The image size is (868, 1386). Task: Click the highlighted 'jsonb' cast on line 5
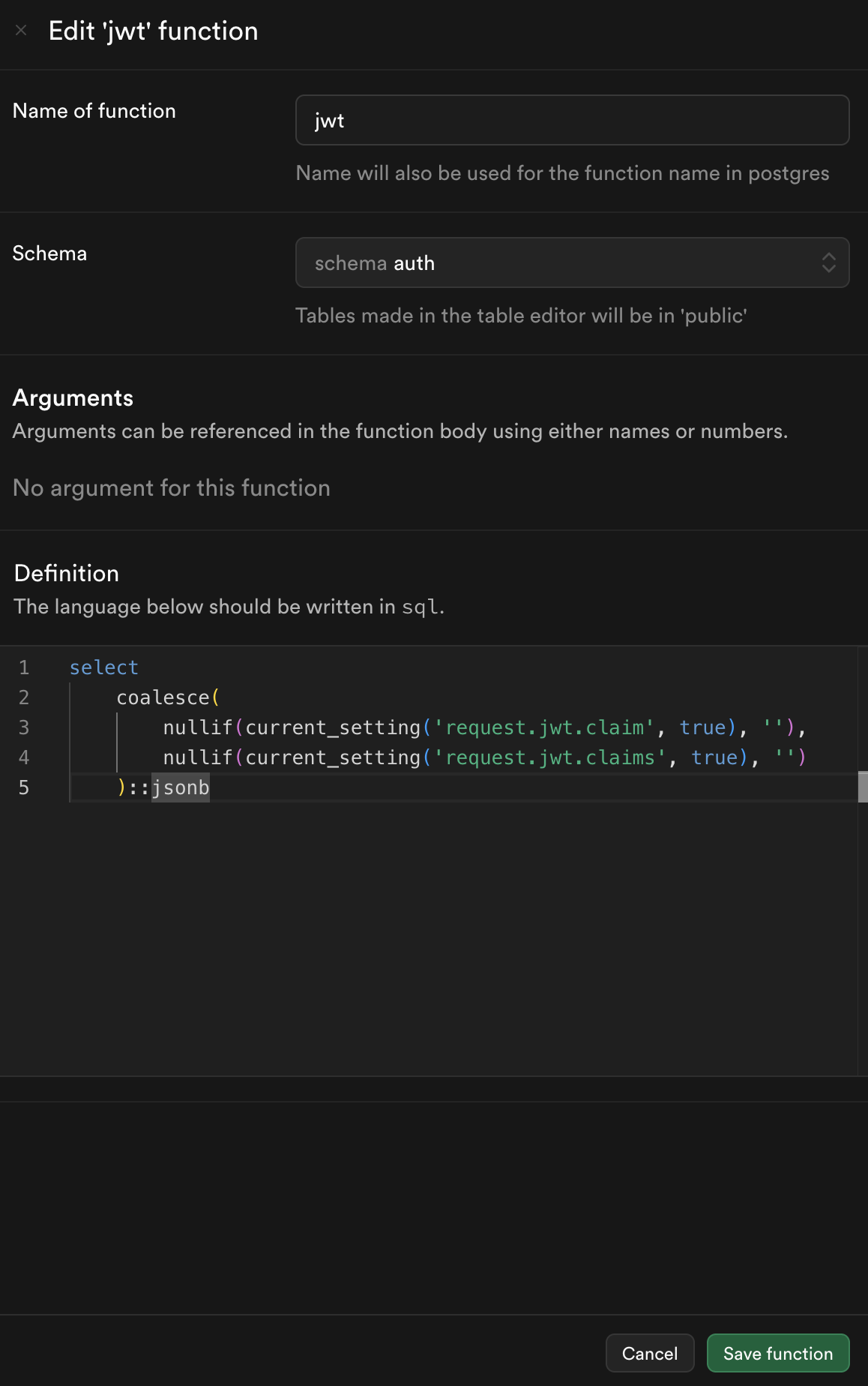[181, 787]
